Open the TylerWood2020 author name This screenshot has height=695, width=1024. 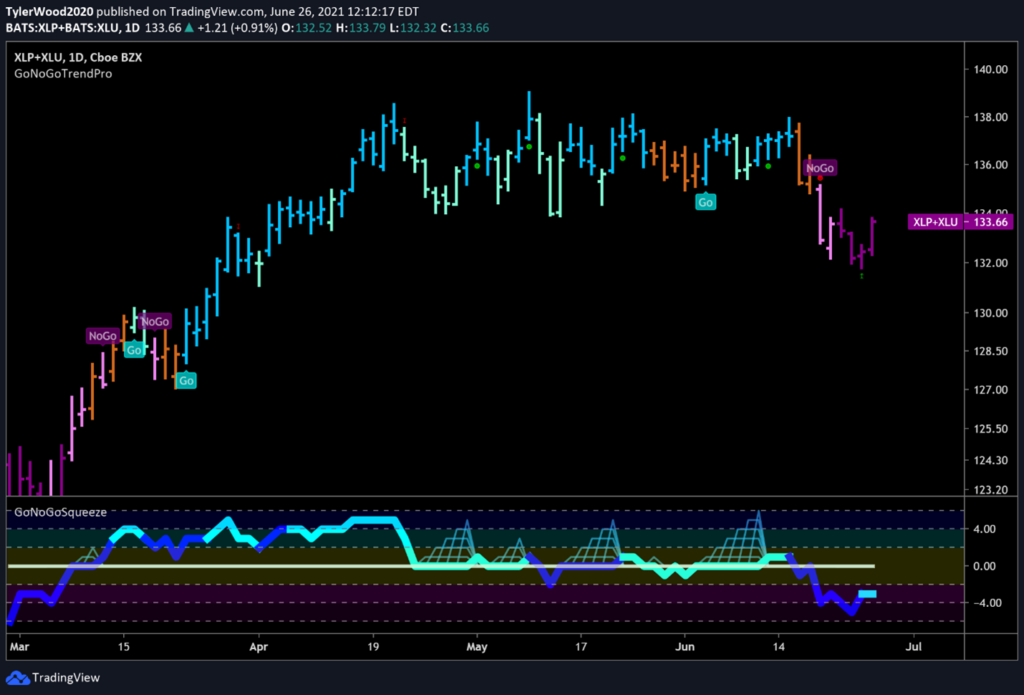pyautogui.click(x=50, y=12)
